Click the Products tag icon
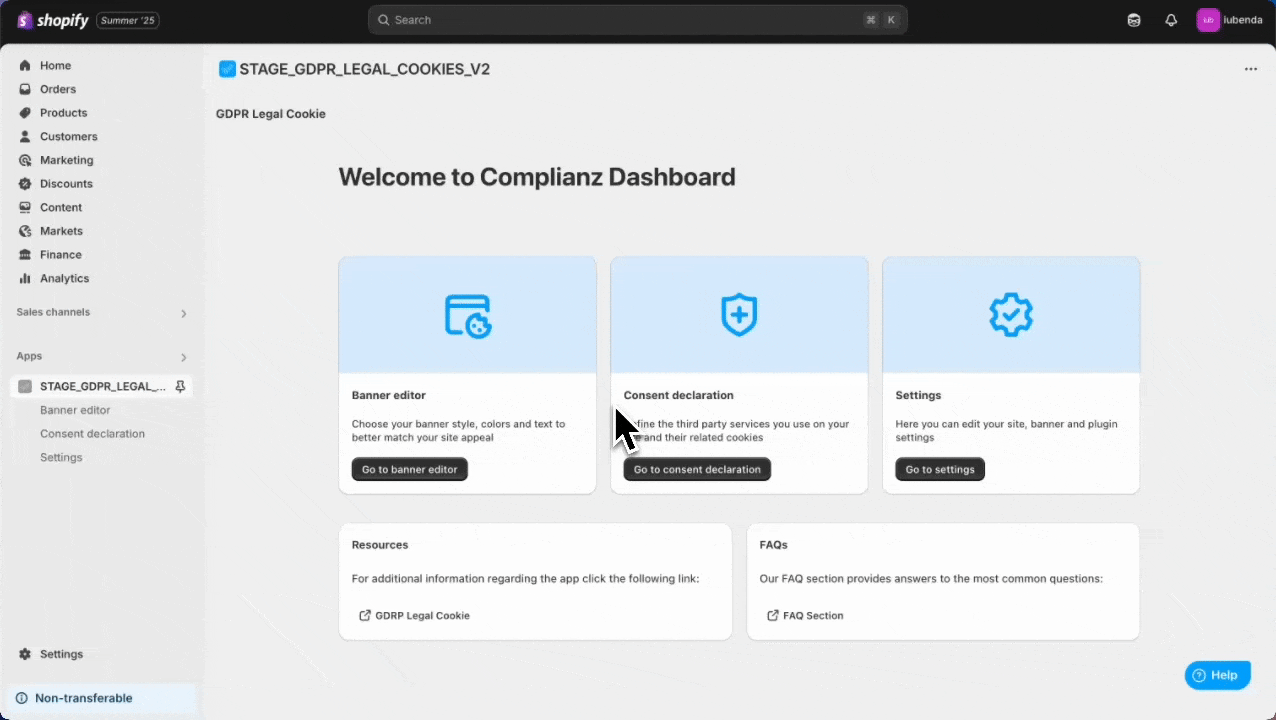 (x=25, y=113)
